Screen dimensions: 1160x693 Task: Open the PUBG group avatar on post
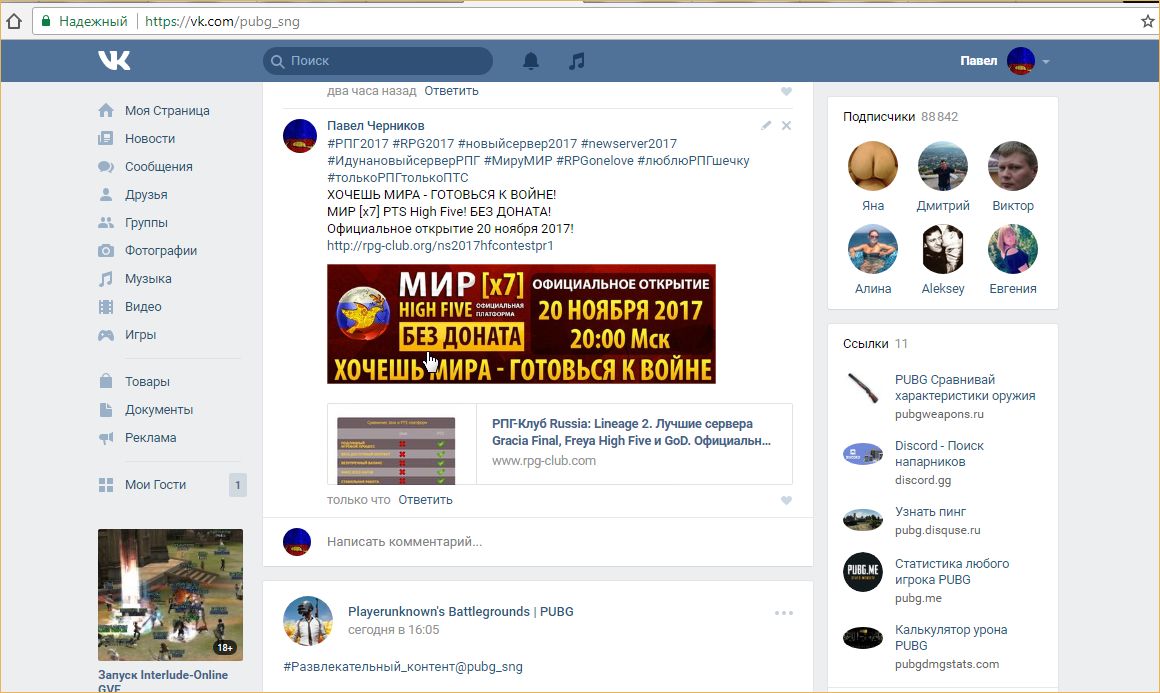[308, 621]
